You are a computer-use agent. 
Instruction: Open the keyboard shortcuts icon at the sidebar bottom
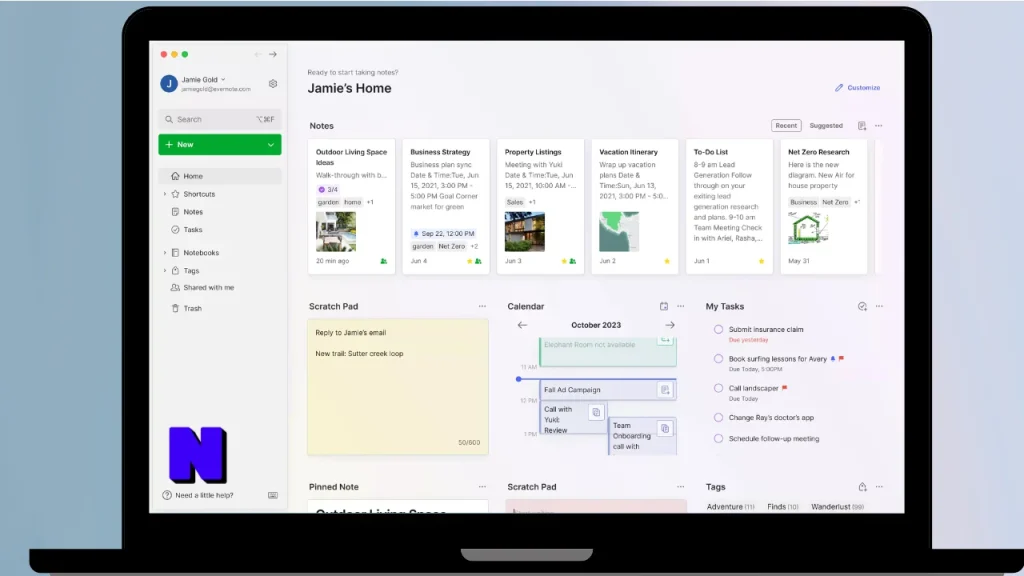point(273,495)
